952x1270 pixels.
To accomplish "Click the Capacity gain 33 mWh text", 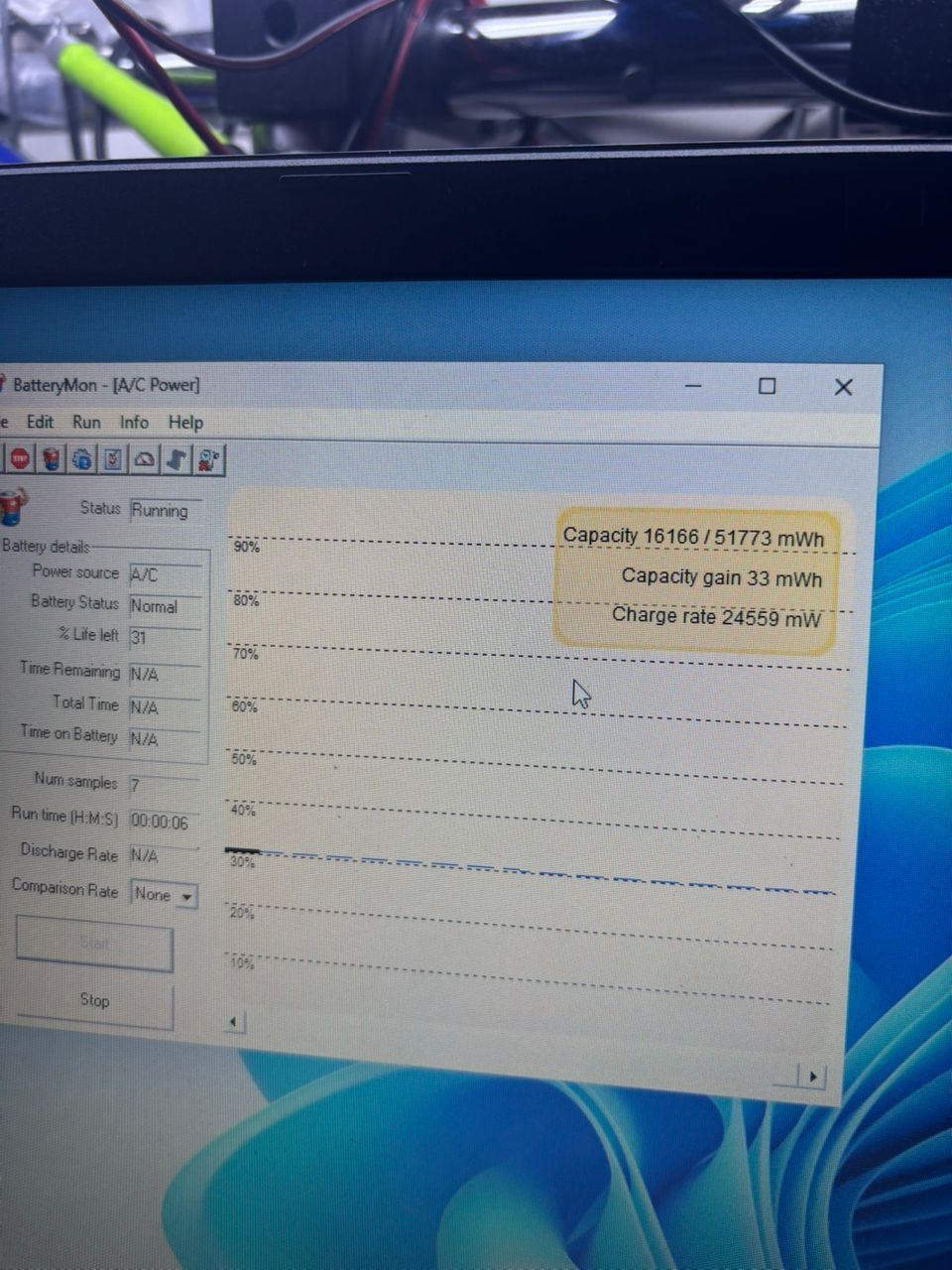I will click(722, 577).
